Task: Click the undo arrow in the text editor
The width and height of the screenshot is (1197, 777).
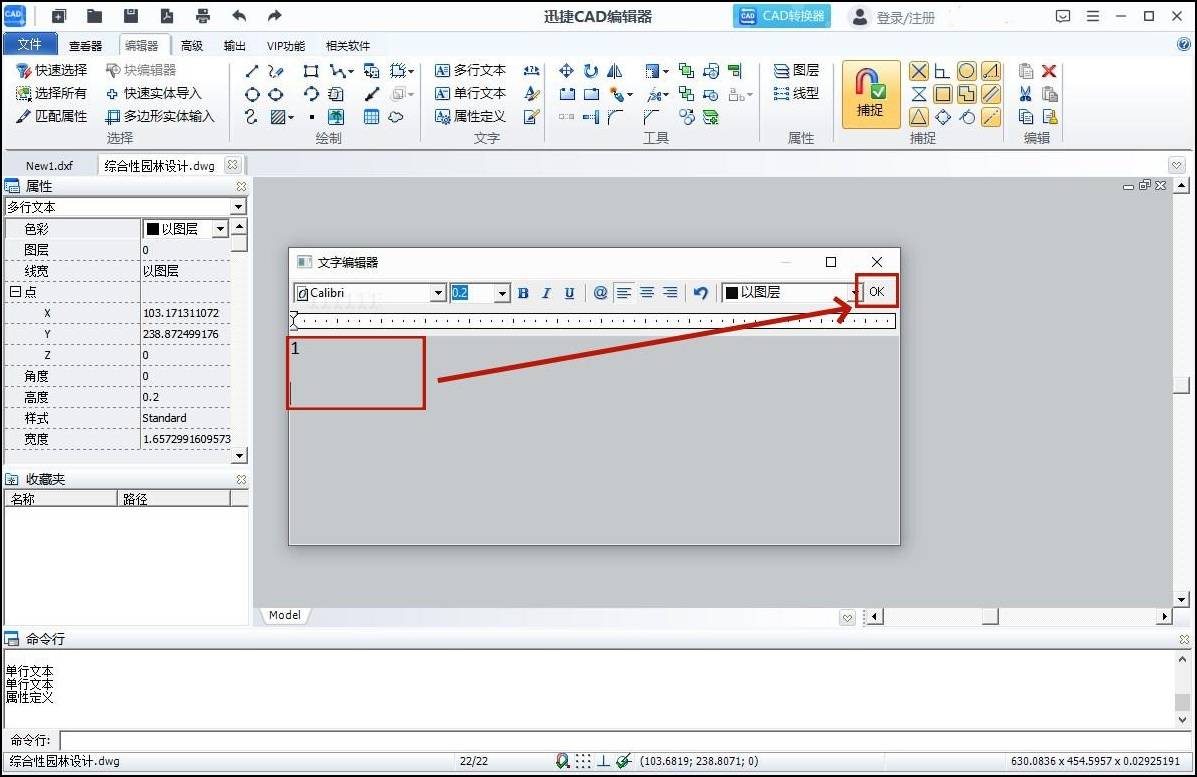Action: [x=700, y=292]
